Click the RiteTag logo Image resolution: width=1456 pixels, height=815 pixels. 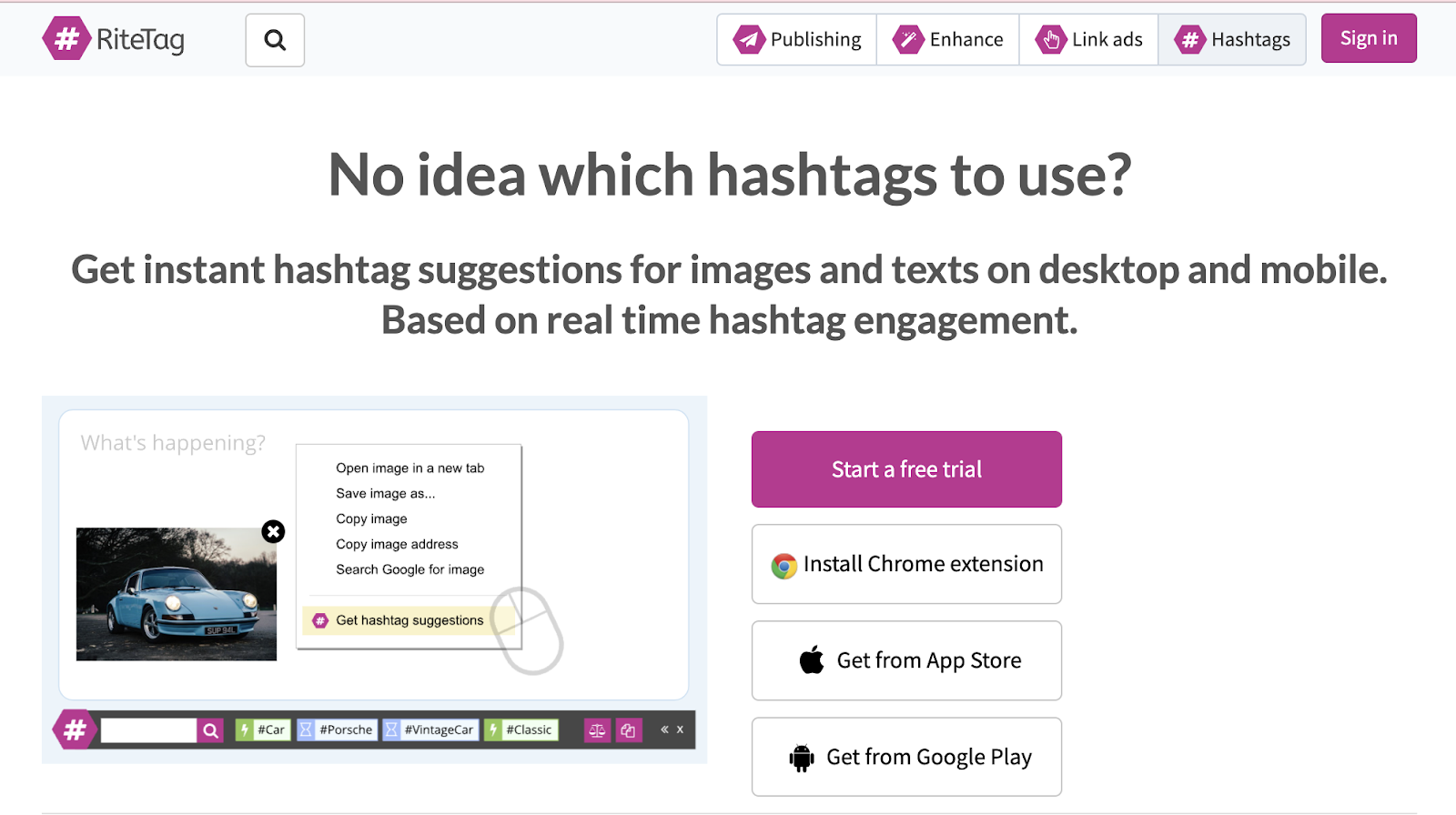point(114,39)
